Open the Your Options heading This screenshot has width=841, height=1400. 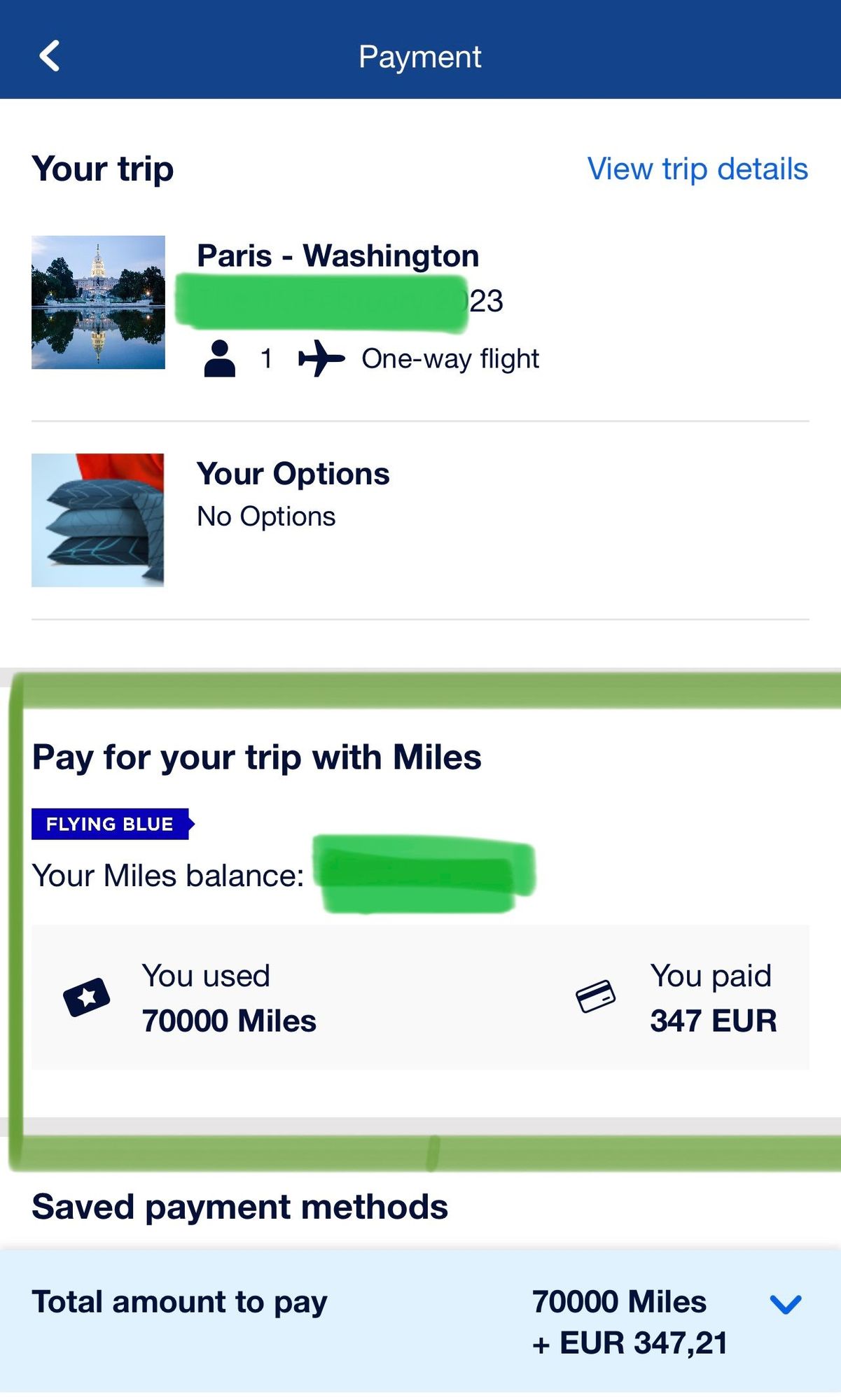(x=293, y=474)
